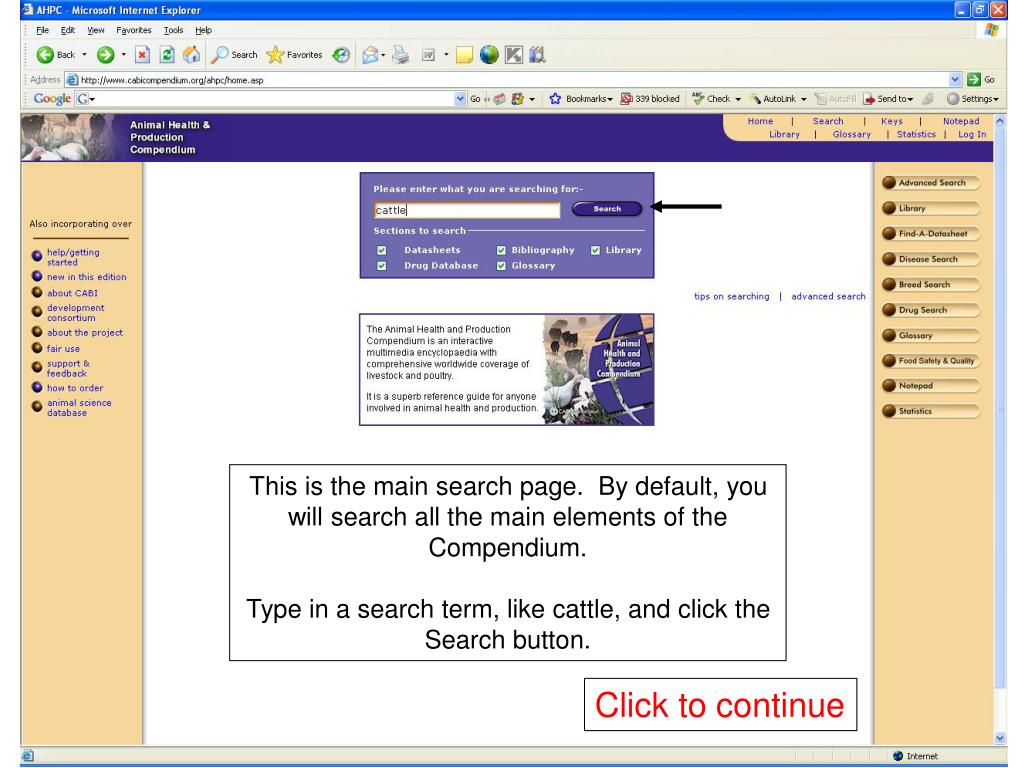Open the about CABI link
The width and height of the screenshot is (1024, 768).
pyautogui.click(x=72, y=293)
